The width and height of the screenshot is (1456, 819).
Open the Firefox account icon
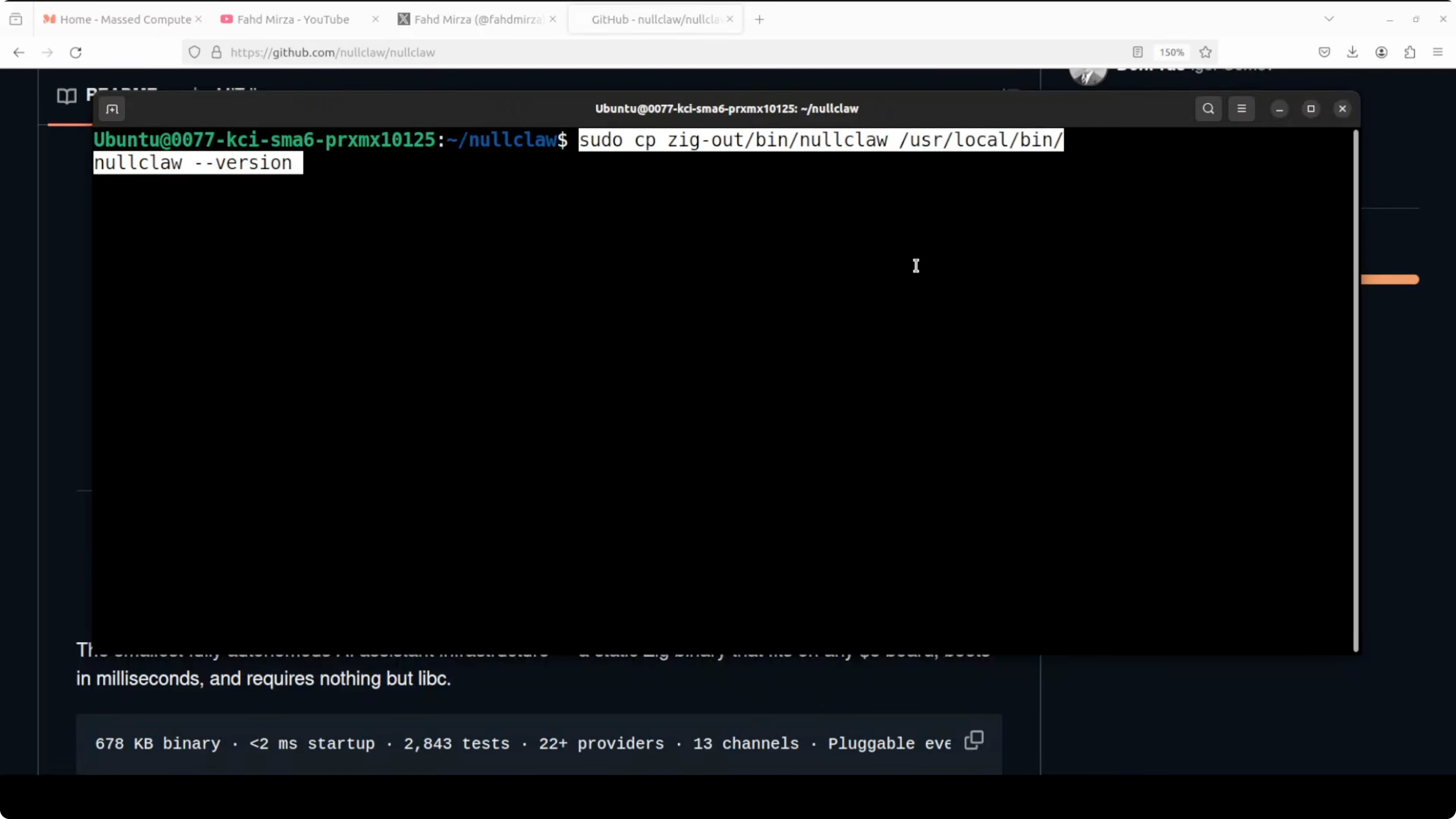pyautogui.click(x=1381, y=53)
